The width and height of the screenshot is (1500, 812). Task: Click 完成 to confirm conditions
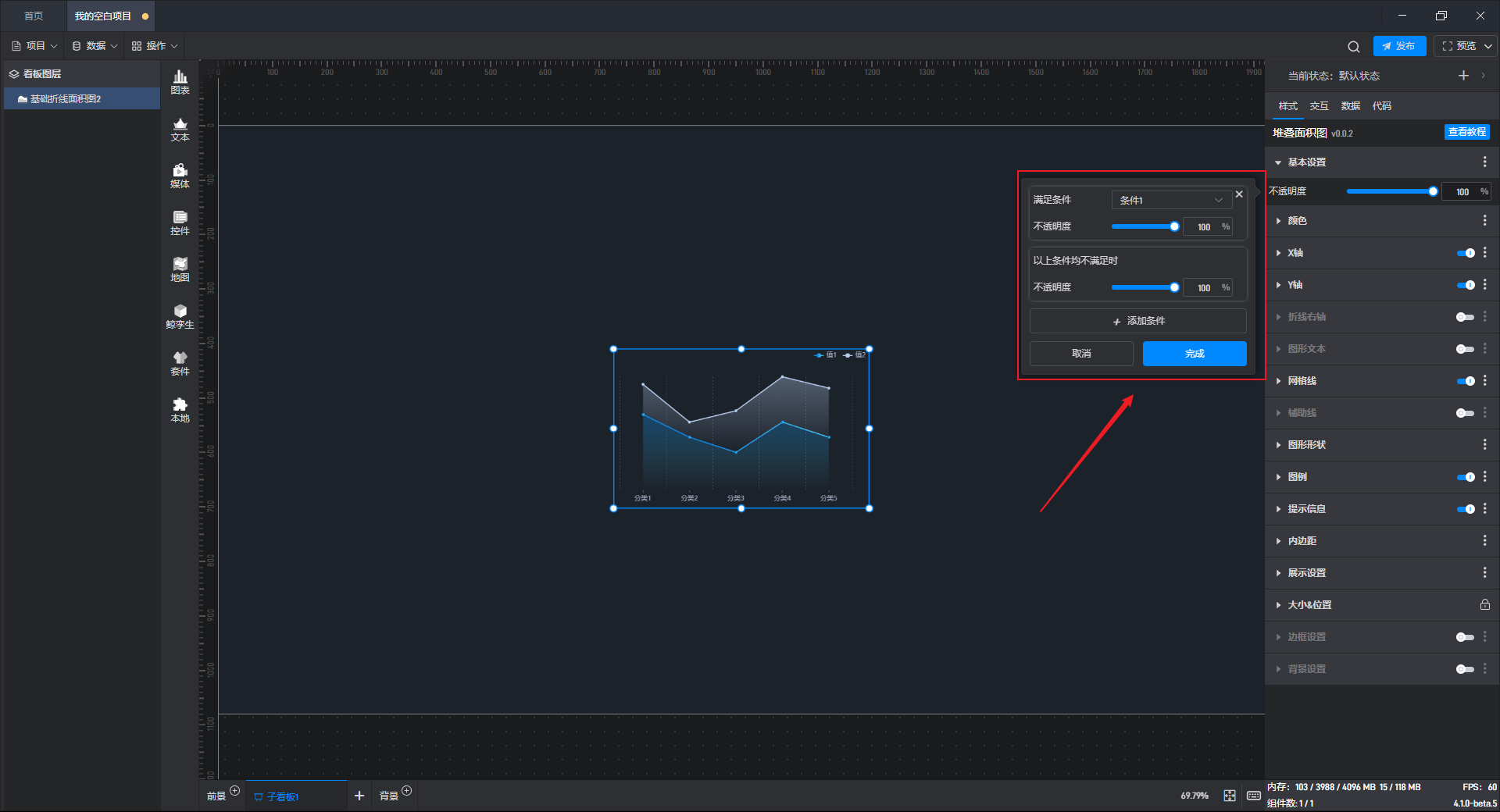click(x=1195, y=354)
